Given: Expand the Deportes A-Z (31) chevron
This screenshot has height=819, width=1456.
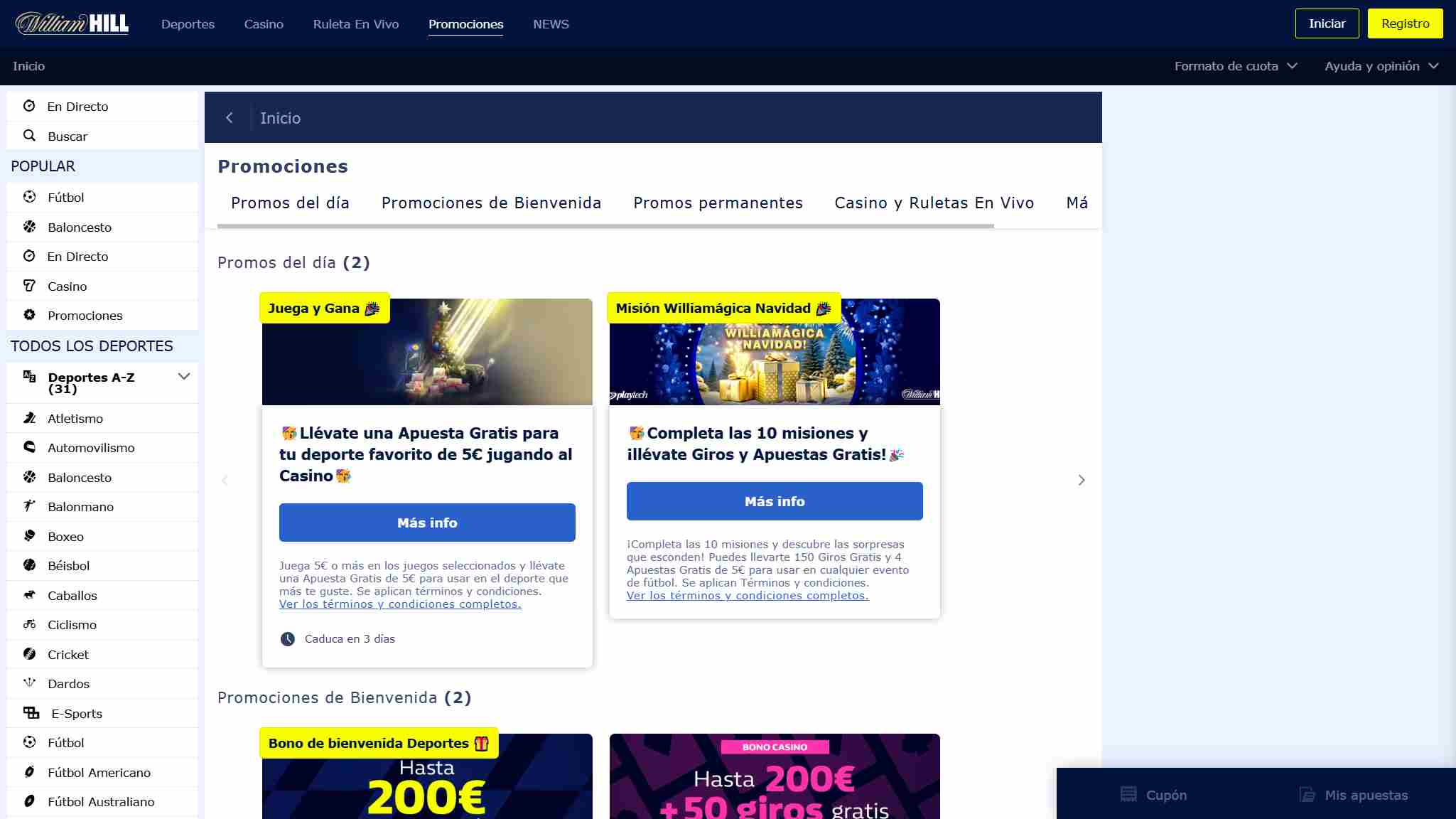Looking at the screenshot, I should tap(184, 376).
